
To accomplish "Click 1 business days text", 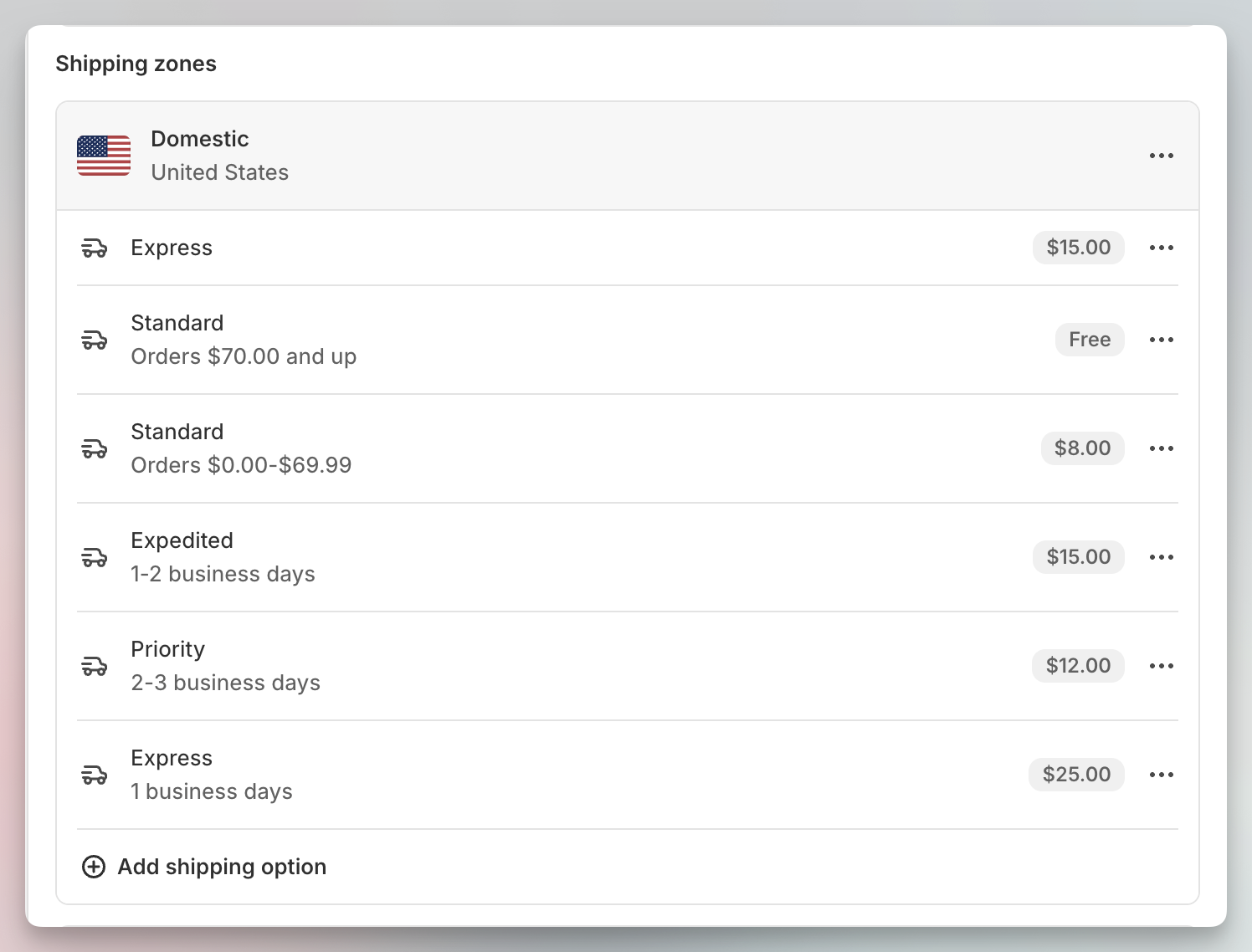I will [211, 791].
